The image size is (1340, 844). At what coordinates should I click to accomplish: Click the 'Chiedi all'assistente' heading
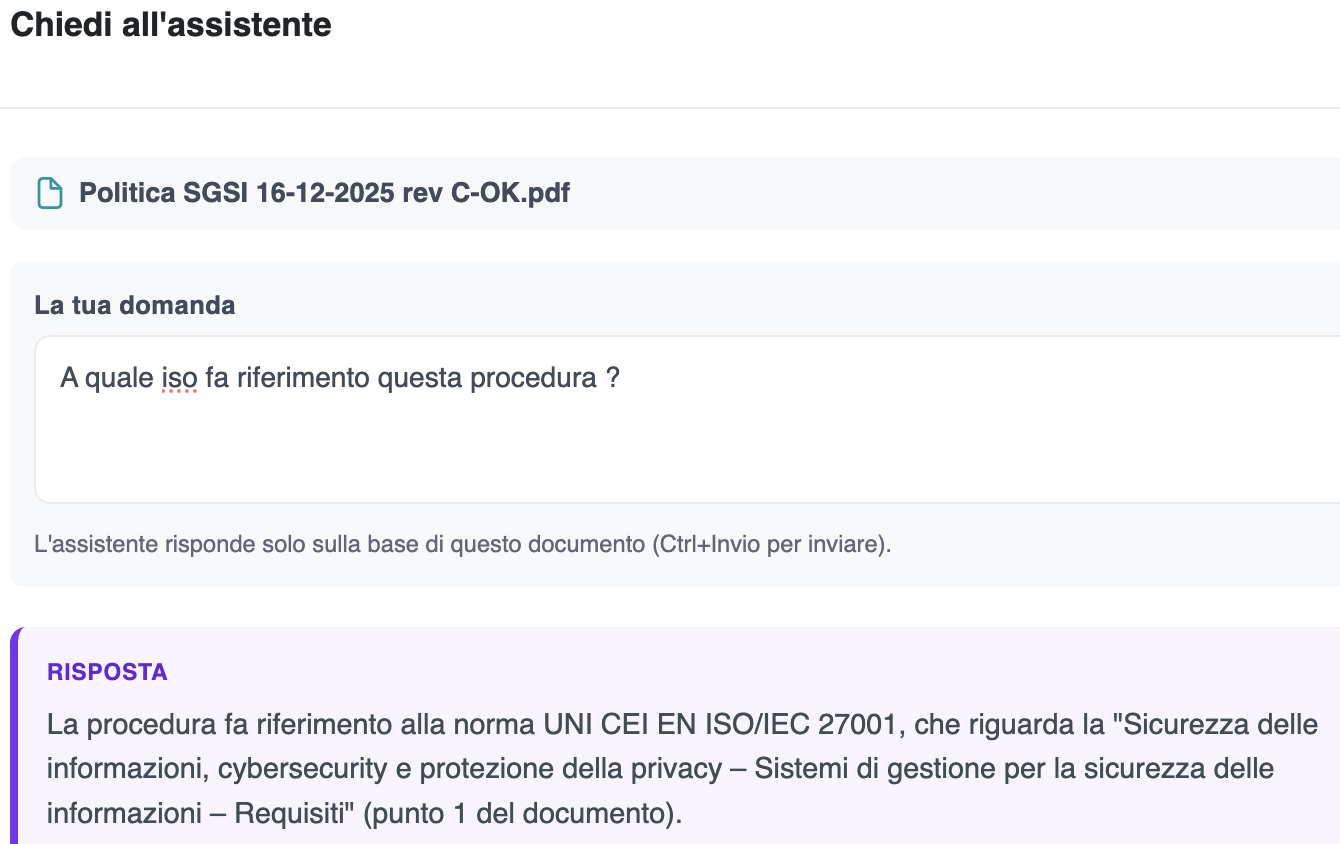[171, 25]
